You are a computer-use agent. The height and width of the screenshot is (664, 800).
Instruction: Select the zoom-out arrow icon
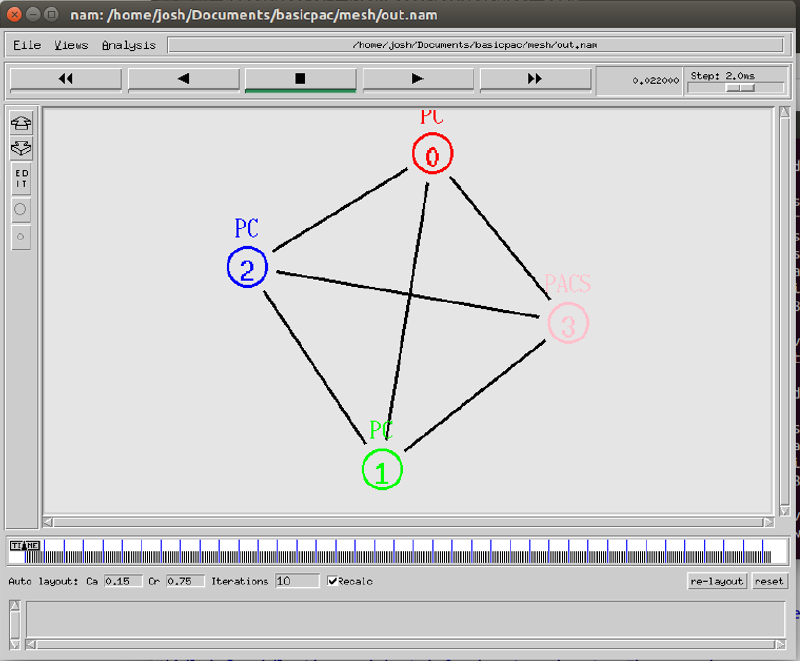pos(20,148)
